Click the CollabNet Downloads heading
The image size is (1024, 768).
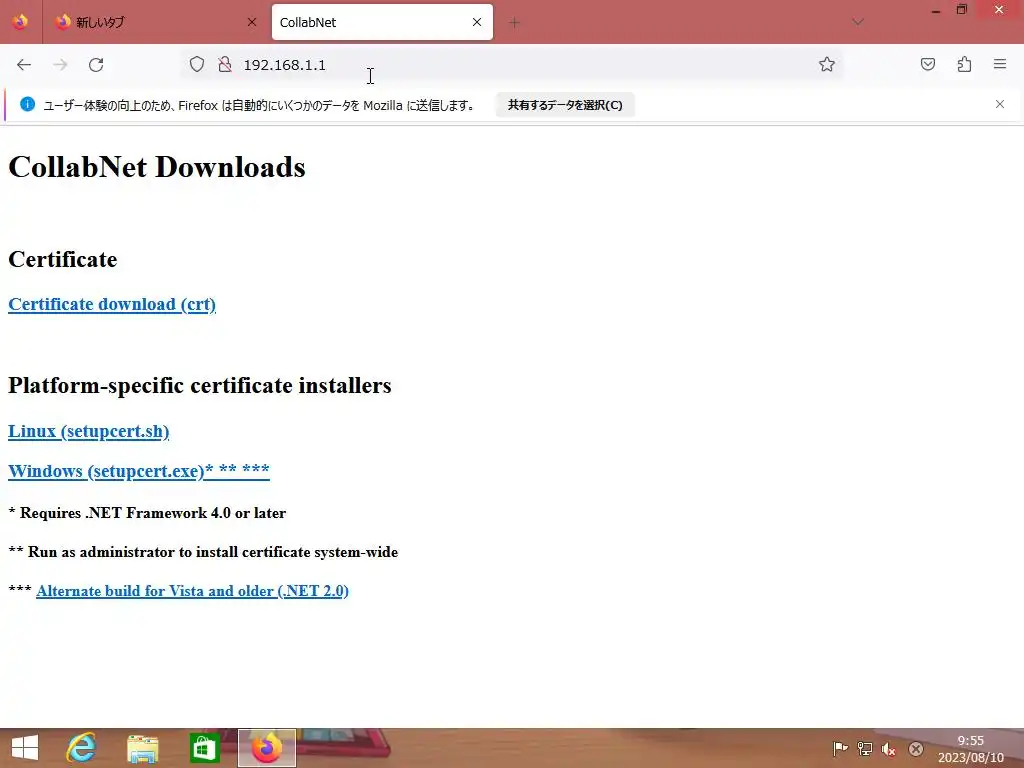pyautogui.click(x=157, y=167)
